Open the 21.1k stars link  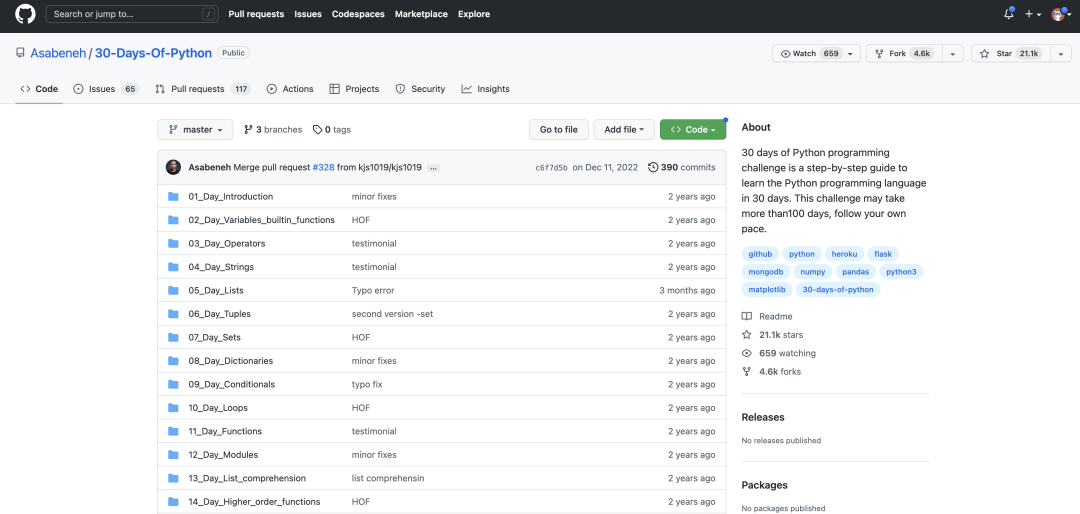tap(772, 335)
